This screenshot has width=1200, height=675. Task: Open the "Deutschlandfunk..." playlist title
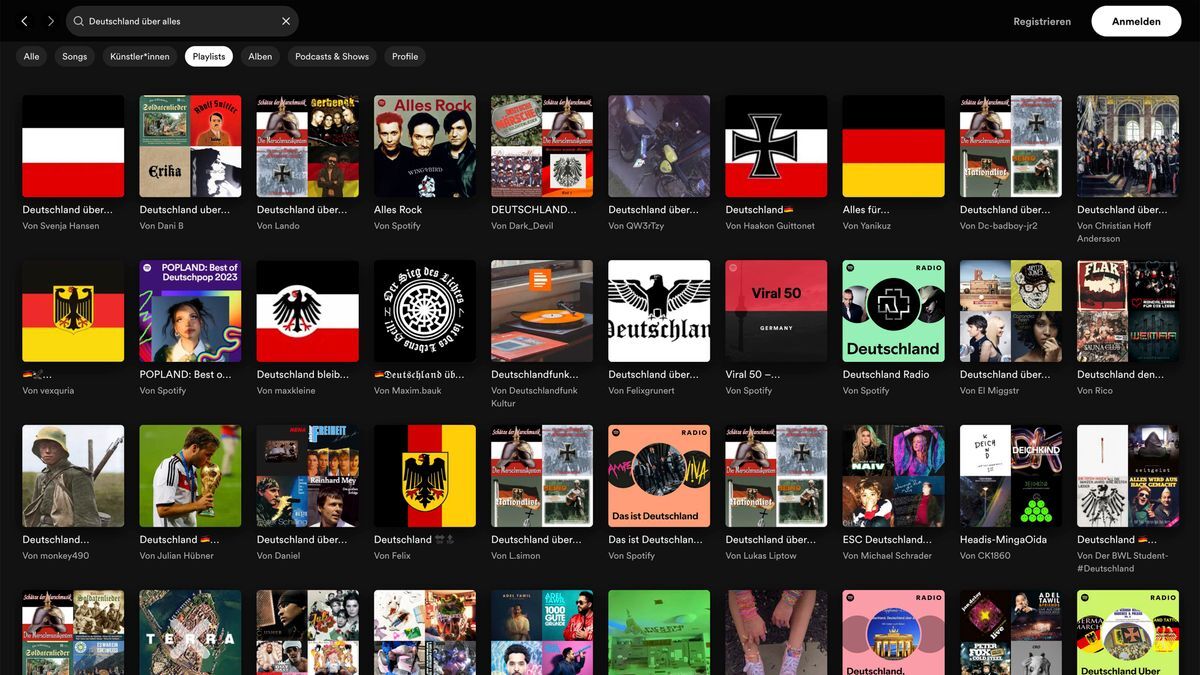(534, 375)
